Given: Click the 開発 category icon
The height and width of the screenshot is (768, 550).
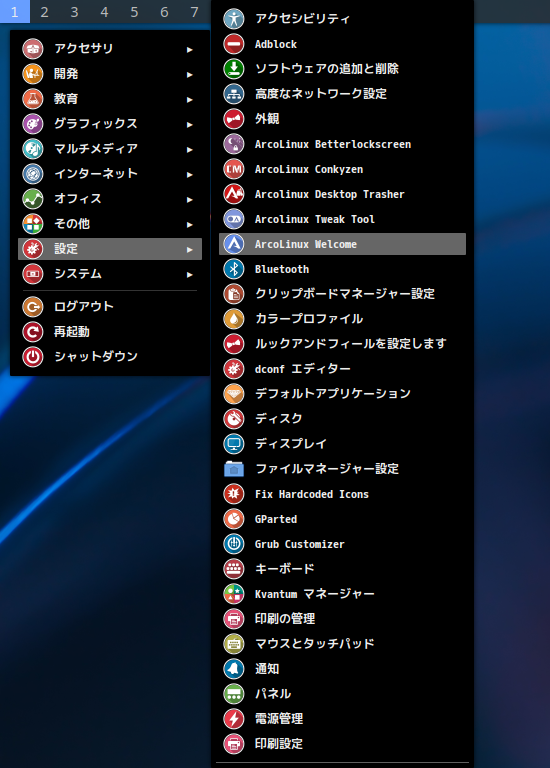Looking at the screenshot, I should click(x=33, y=74).
